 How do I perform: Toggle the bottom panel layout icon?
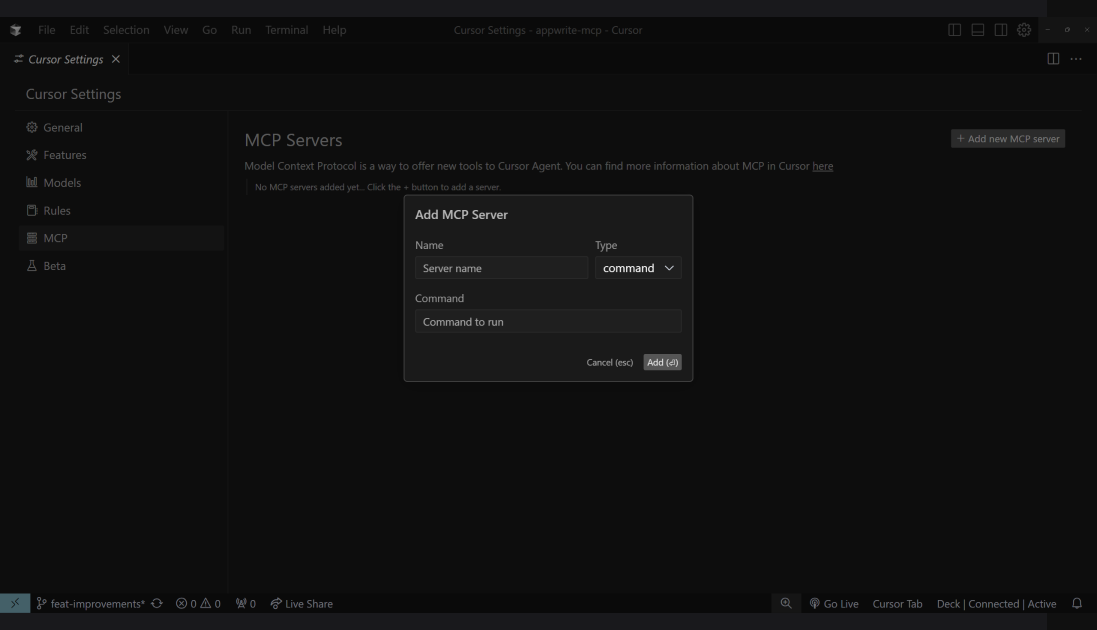click(978, 30)
